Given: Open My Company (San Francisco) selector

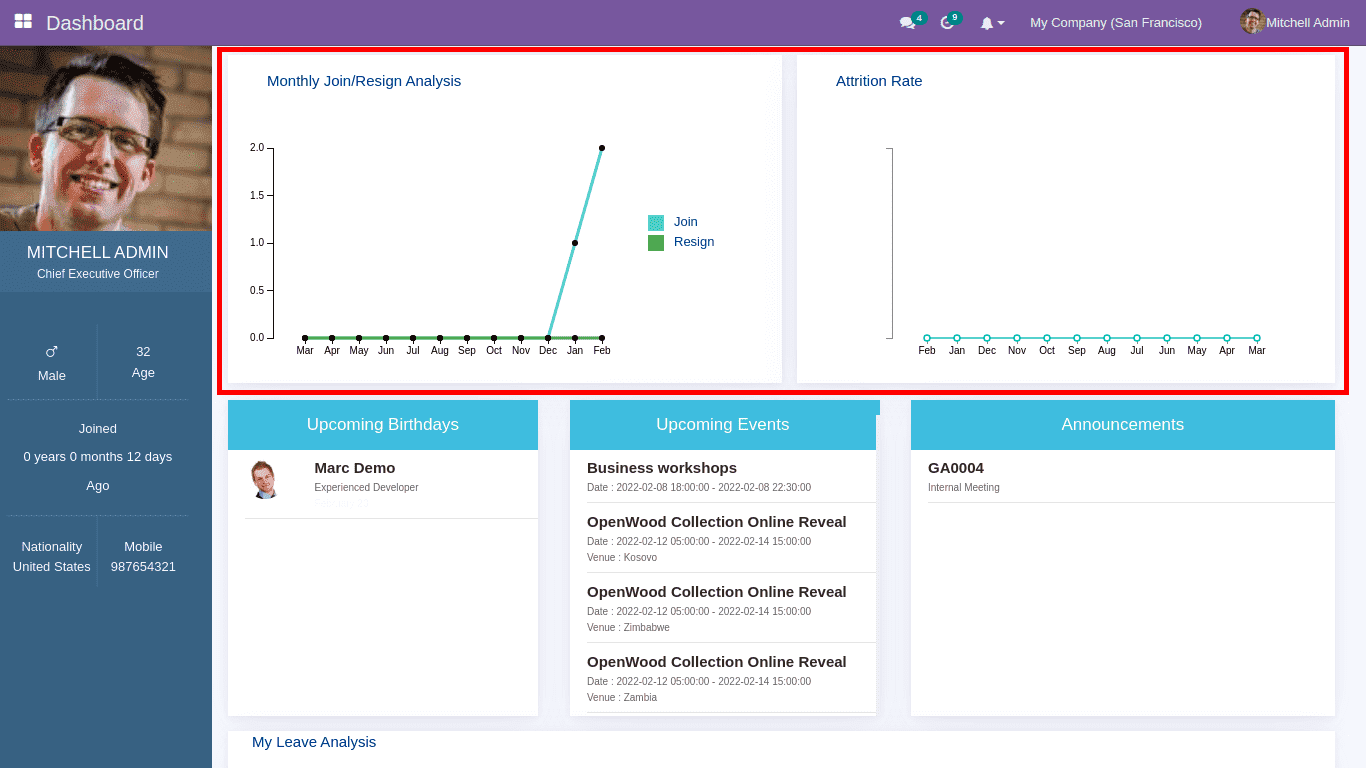Looking at the screenshot, I should point(1115,22).
